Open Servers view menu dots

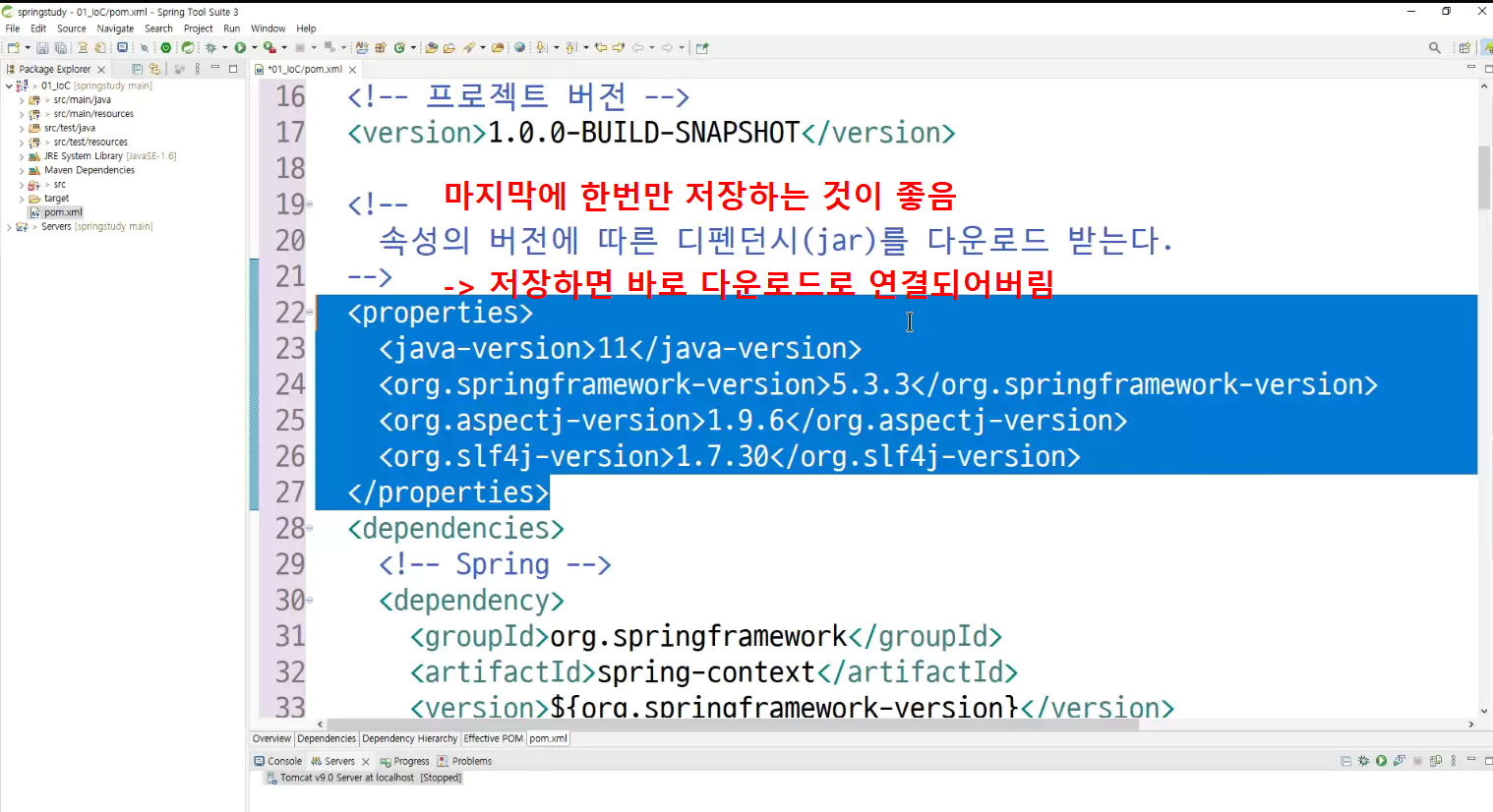(1453, 761)
